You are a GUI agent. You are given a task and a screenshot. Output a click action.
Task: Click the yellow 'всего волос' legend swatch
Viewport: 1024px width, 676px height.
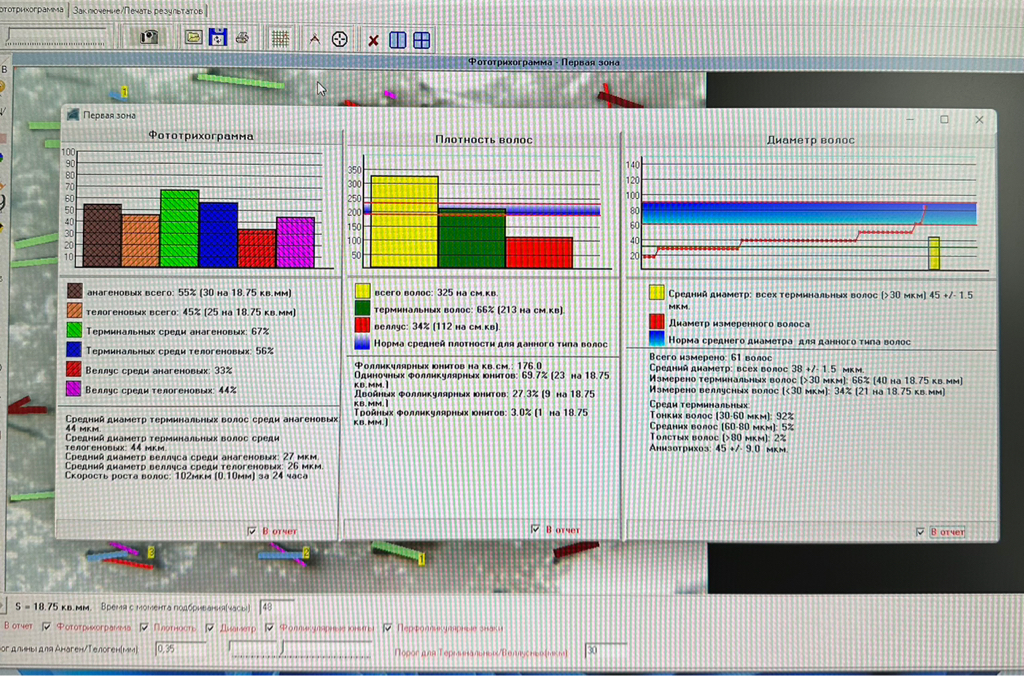tap(362, 291)
